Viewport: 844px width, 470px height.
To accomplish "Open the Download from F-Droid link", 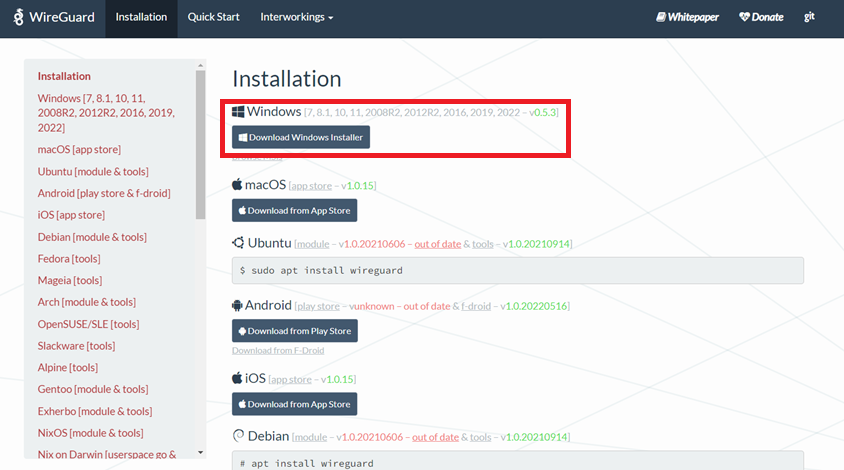I will coord(278,351).
